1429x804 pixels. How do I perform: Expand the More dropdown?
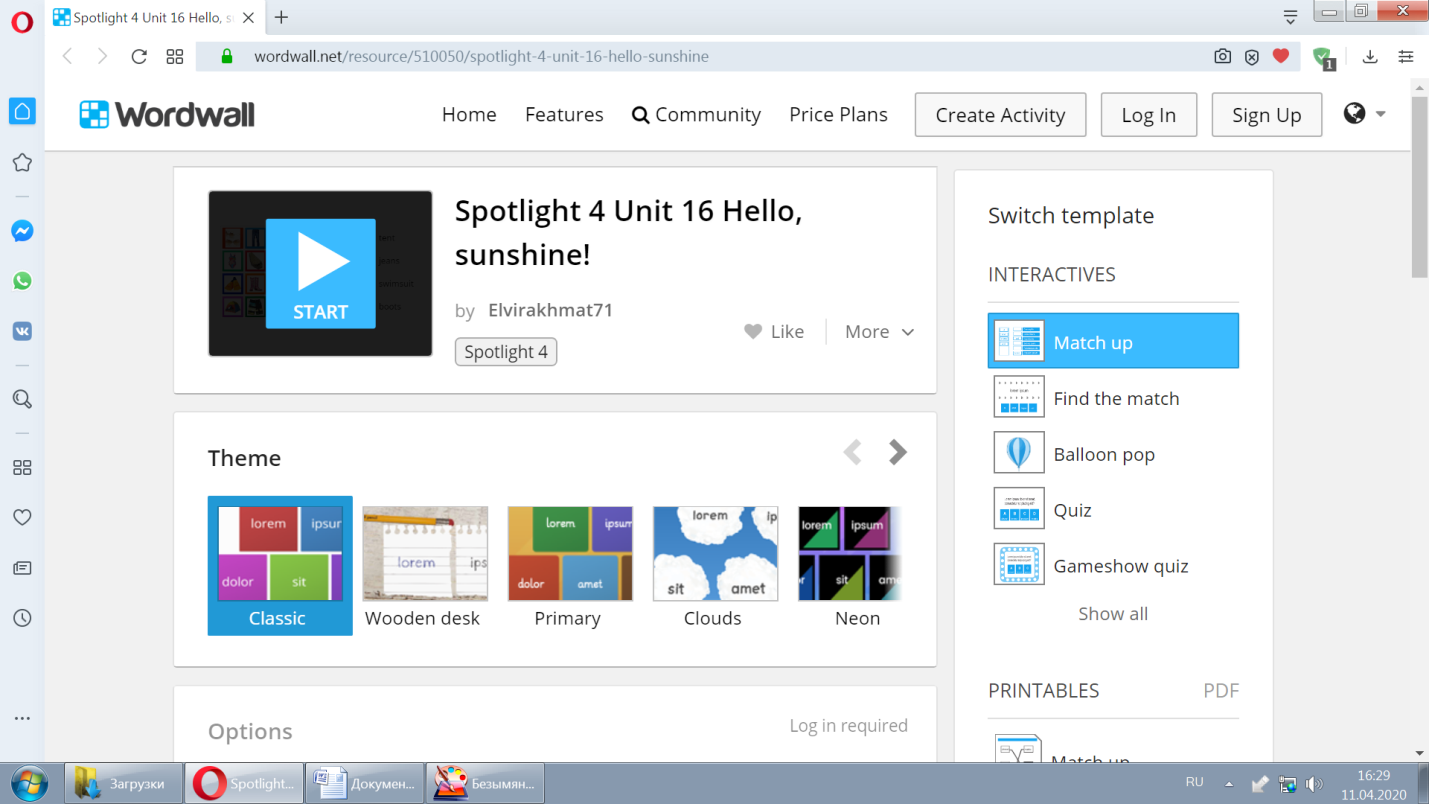tap(879, 332)
